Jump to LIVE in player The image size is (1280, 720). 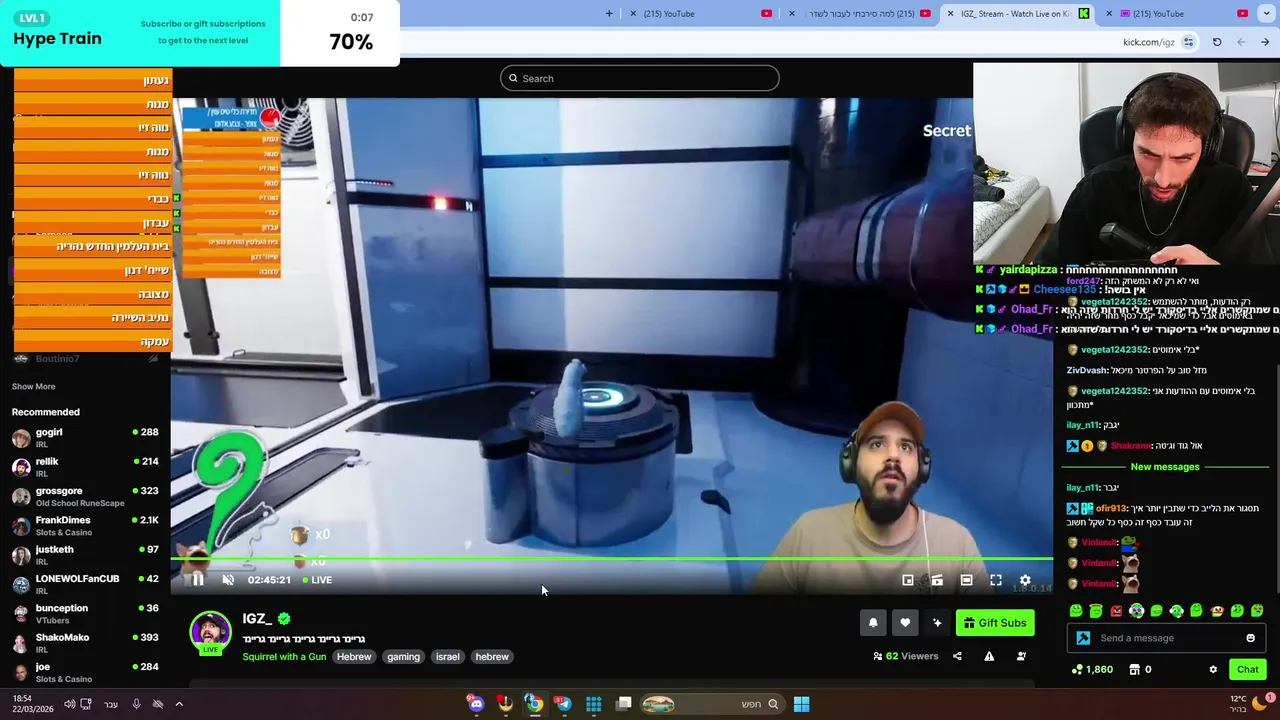coord(317,580)
